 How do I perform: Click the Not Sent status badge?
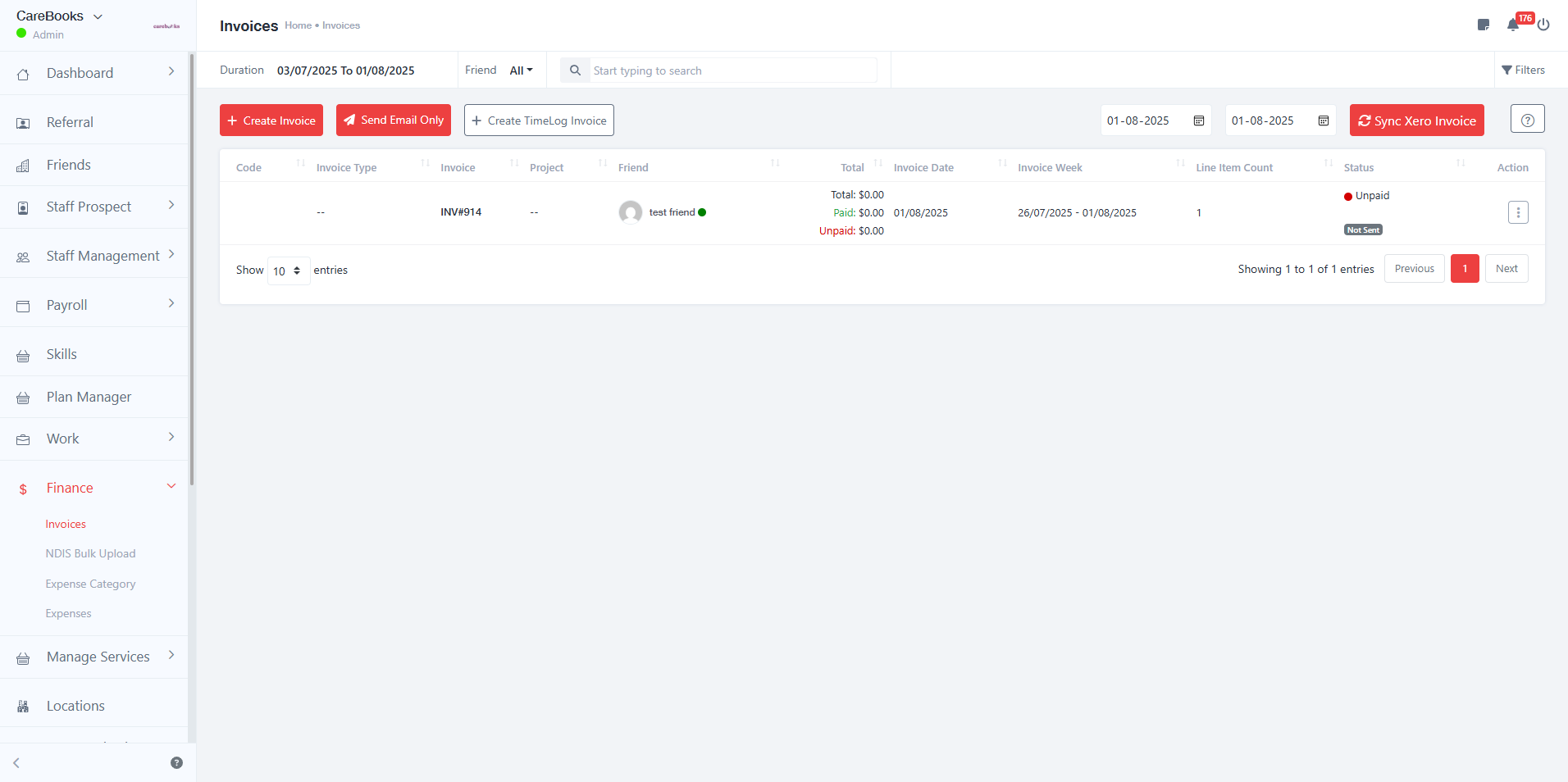coord(1363,230)
